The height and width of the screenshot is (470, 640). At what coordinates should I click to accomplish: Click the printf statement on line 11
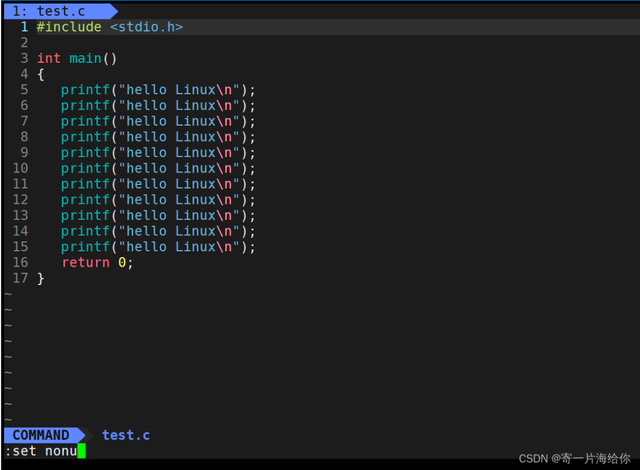coord(158,184)
